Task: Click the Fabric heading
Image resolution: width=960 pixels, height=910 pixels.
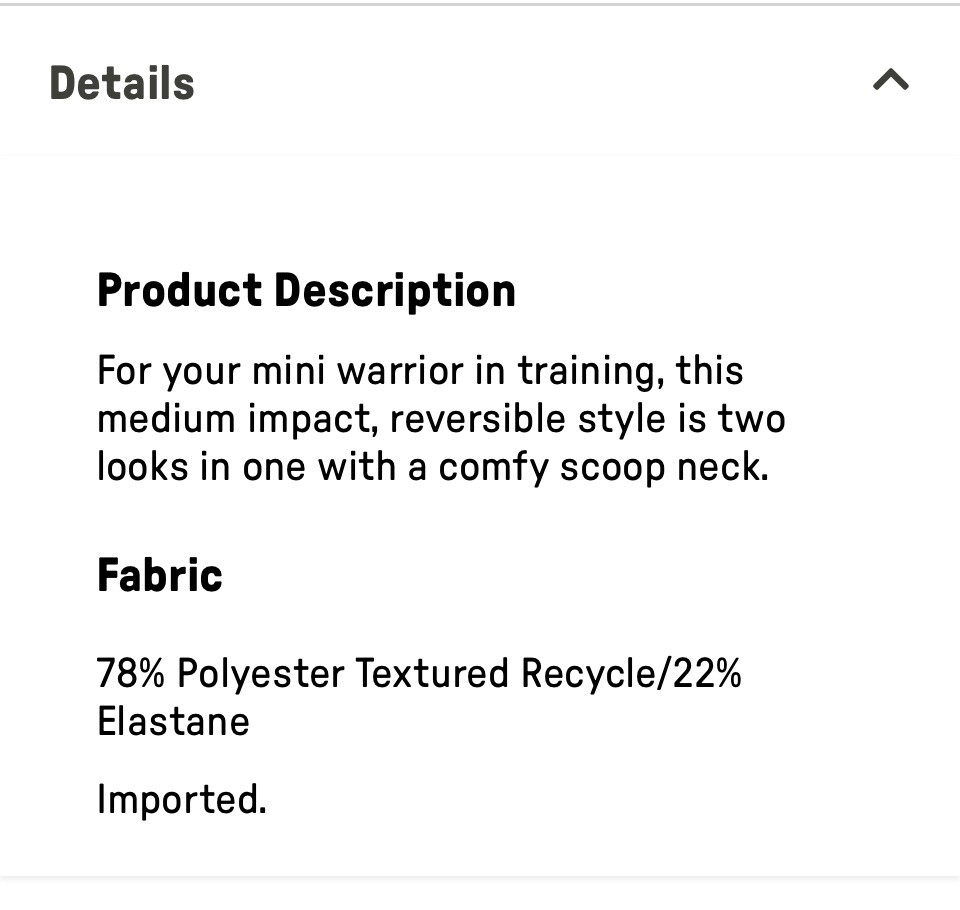Action: click(160, 576)
